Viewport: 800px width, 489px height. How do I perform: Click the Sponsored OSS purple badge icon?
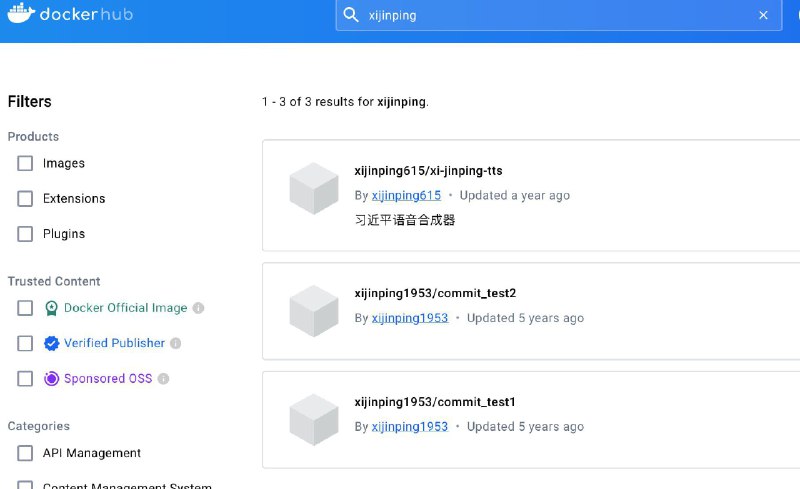click(x=51, y=379)
